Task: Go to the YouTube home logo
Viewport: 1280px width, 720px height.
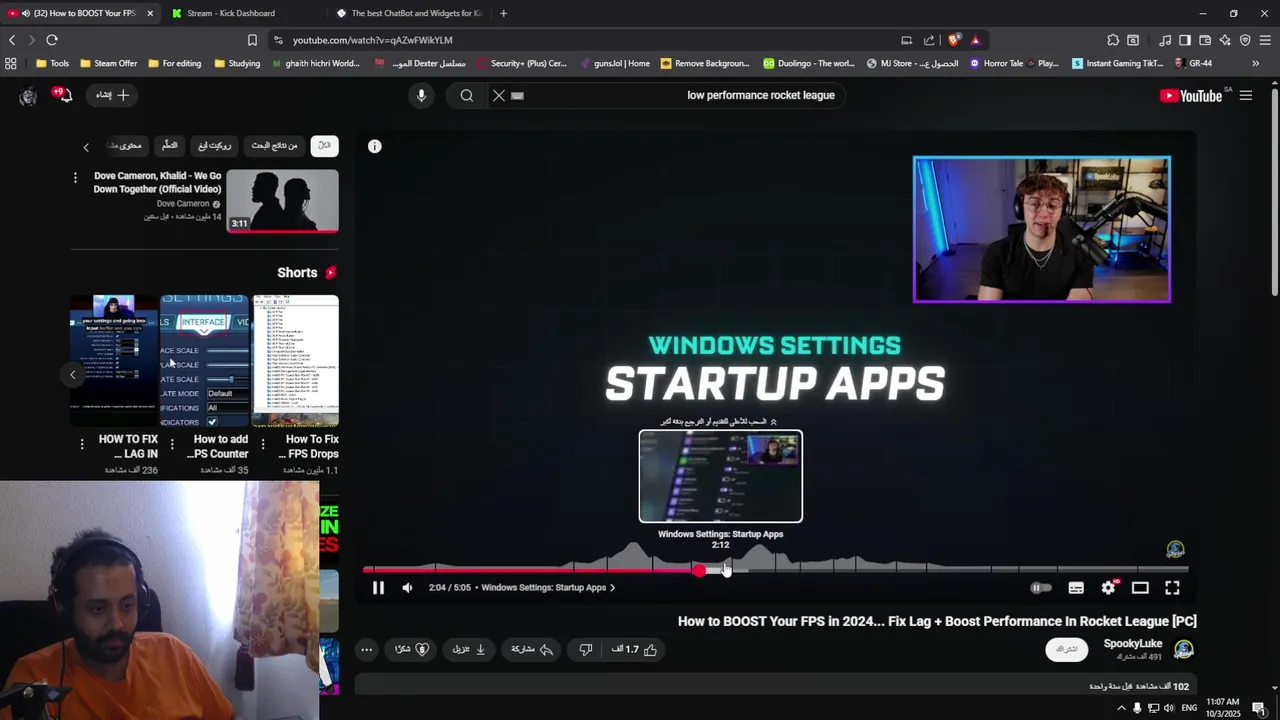Action: click(x=1191, y=96)
